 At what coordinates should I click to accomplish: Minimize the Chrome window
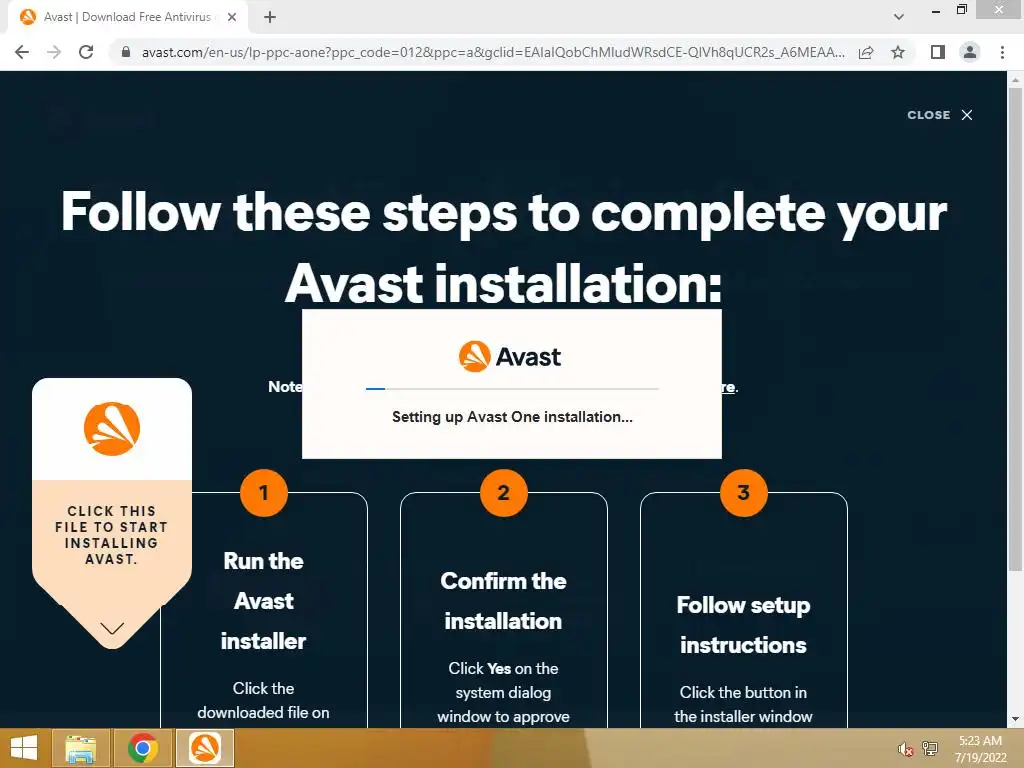936,10
